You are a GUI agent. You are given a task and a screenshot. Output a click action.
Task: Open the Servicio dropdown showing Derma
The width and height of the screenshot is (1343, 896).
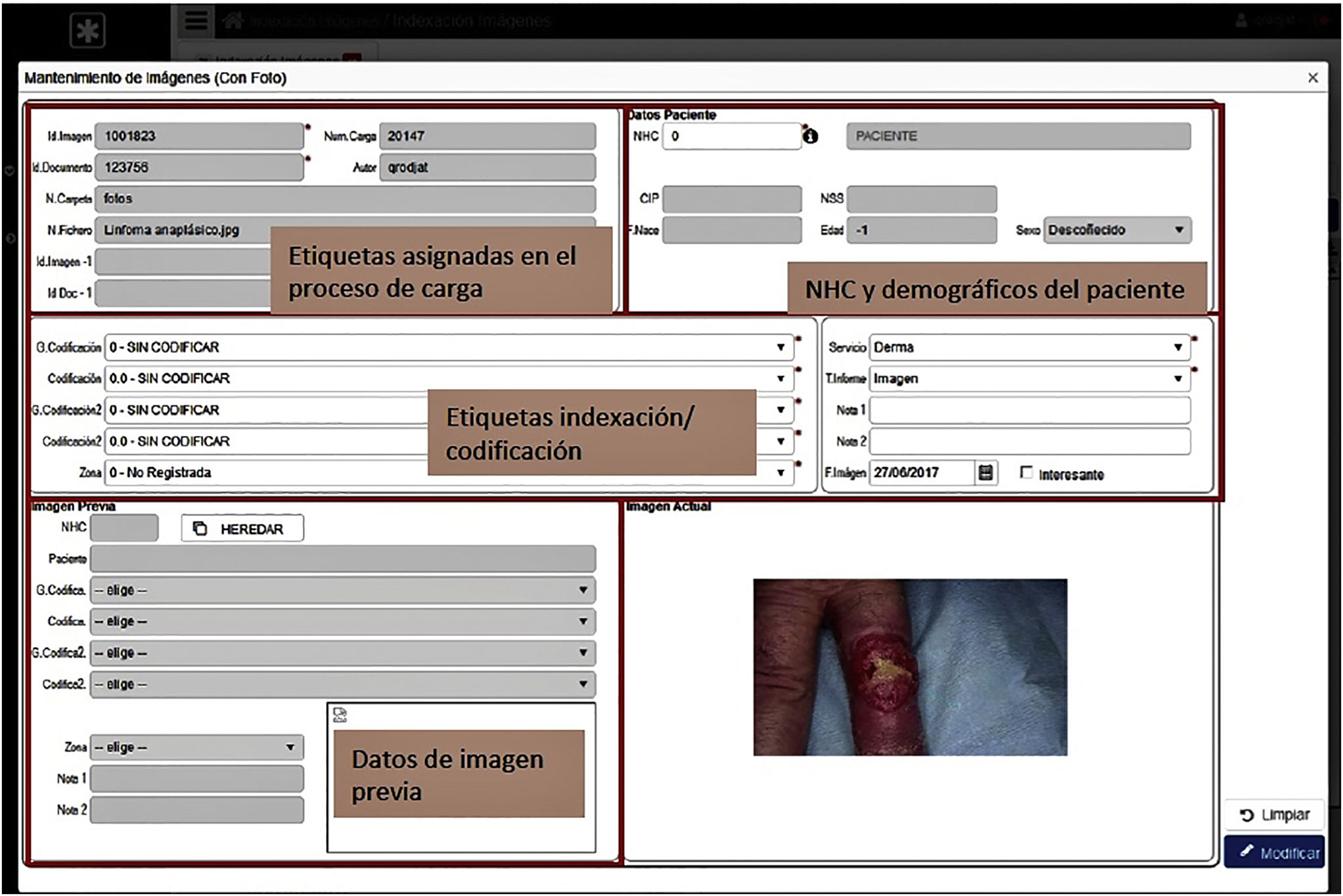coord(1029,347)
